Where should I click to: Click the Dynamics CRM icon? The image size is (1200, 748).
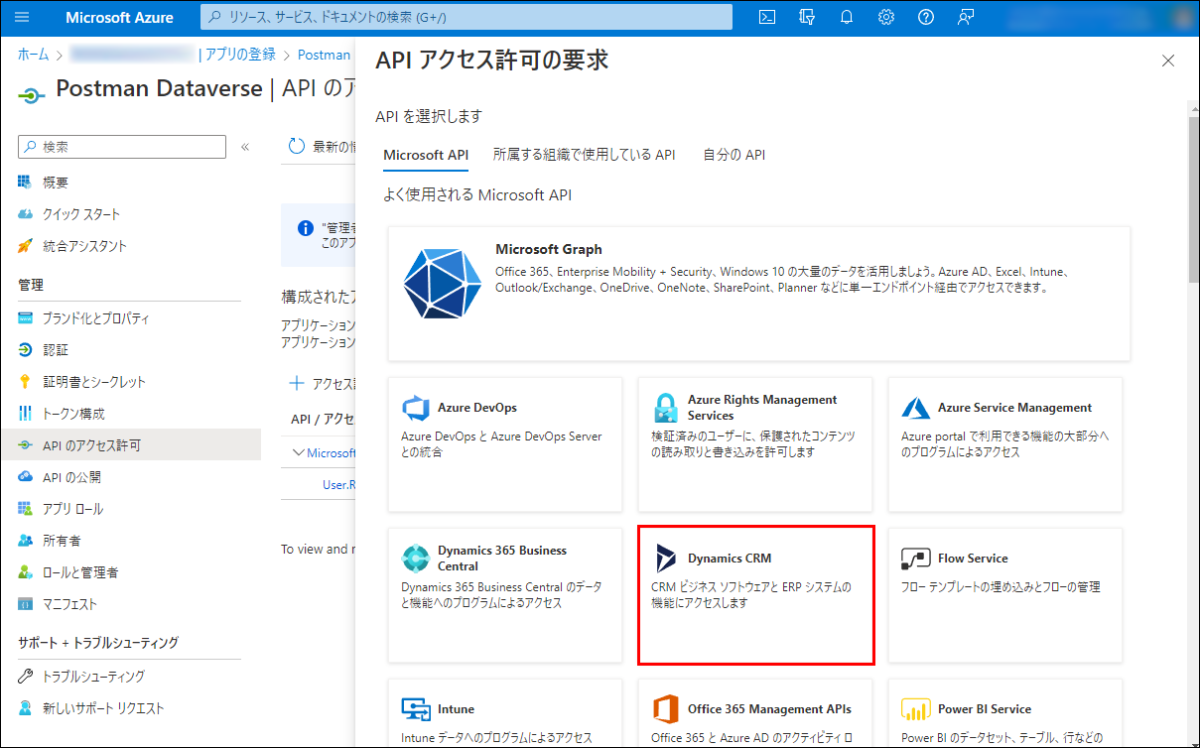(665, 558)
